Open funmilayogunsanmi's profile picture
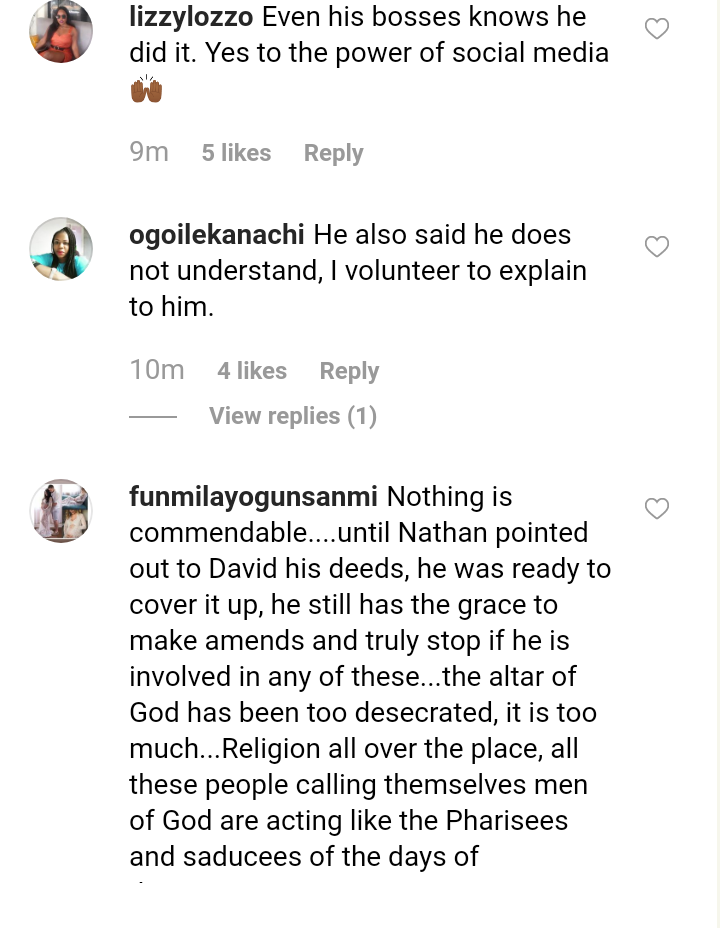 (61, 511)
